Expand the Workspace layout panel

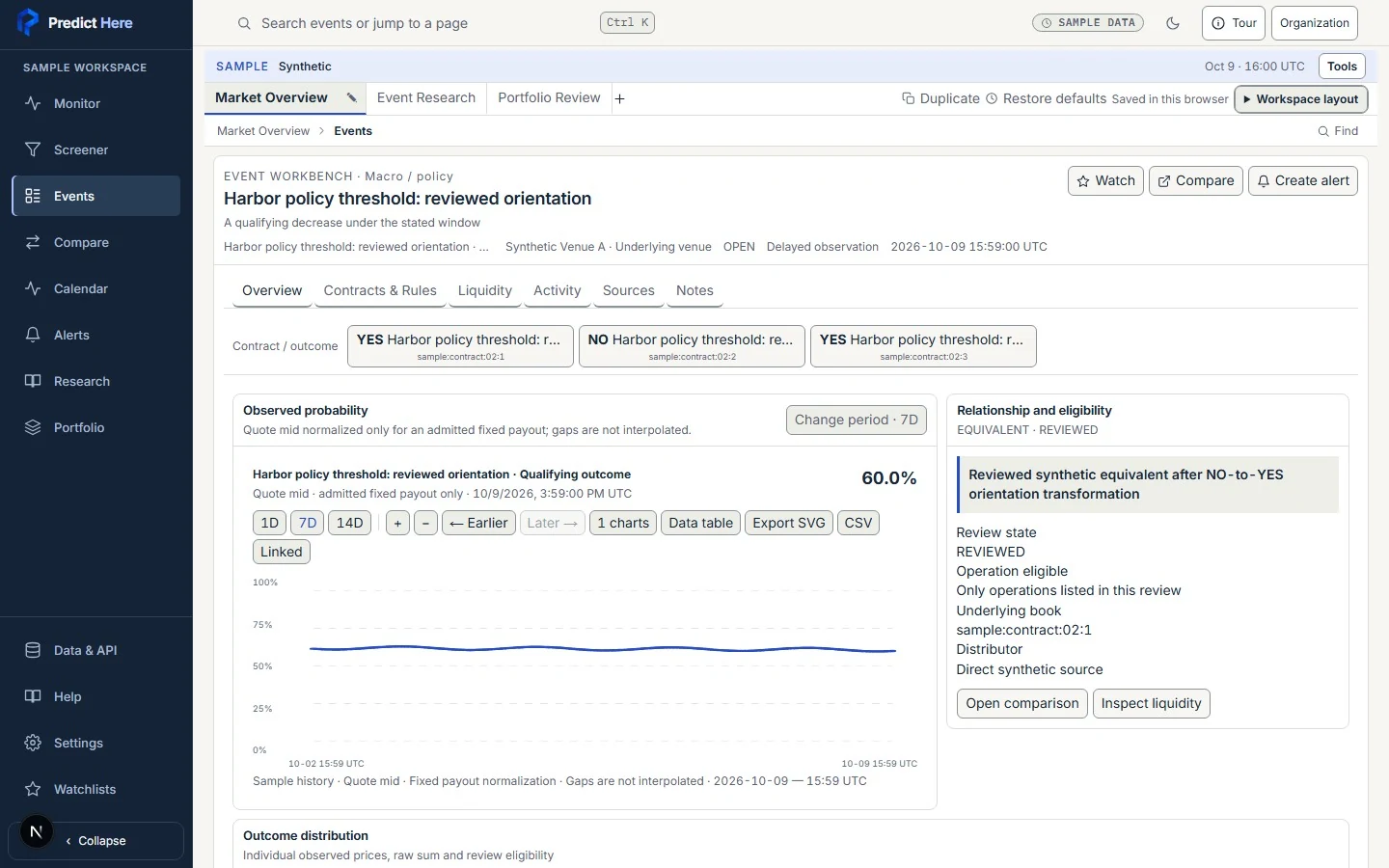pyautogui.click(x=1301, y=99)
